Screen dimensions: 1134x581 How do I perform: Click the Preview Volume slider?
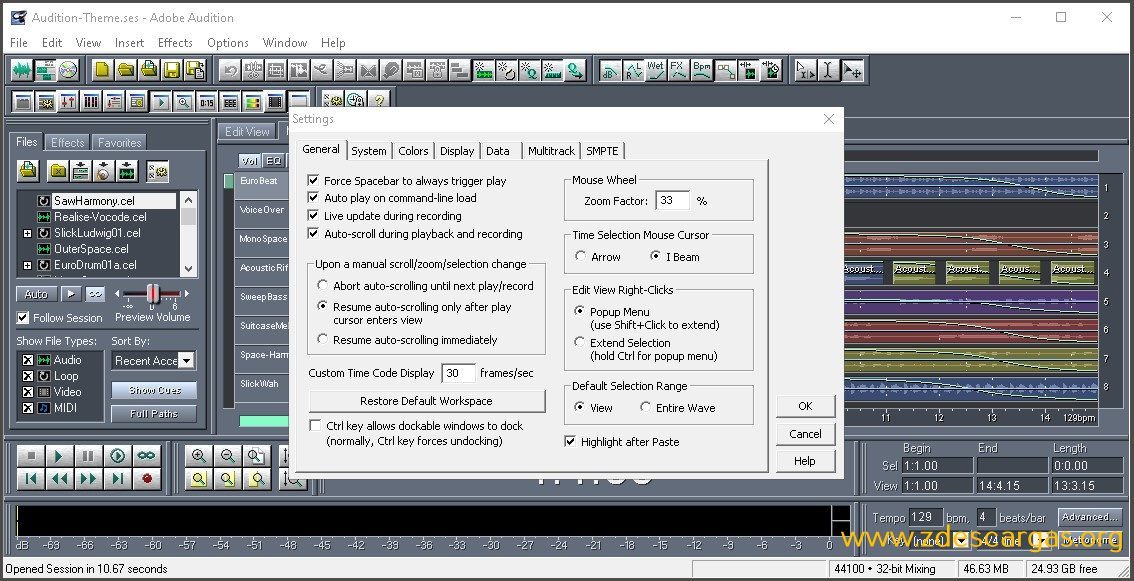153,293
